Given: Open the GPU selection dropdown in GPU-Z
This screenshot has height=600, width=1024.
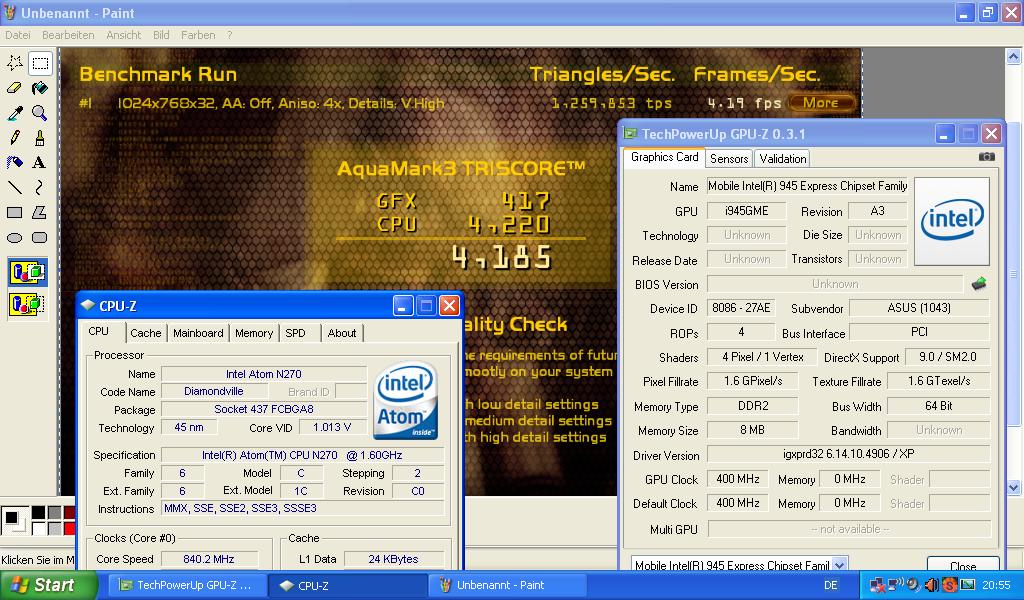Looking at the screenshot, I should (840, 565).
